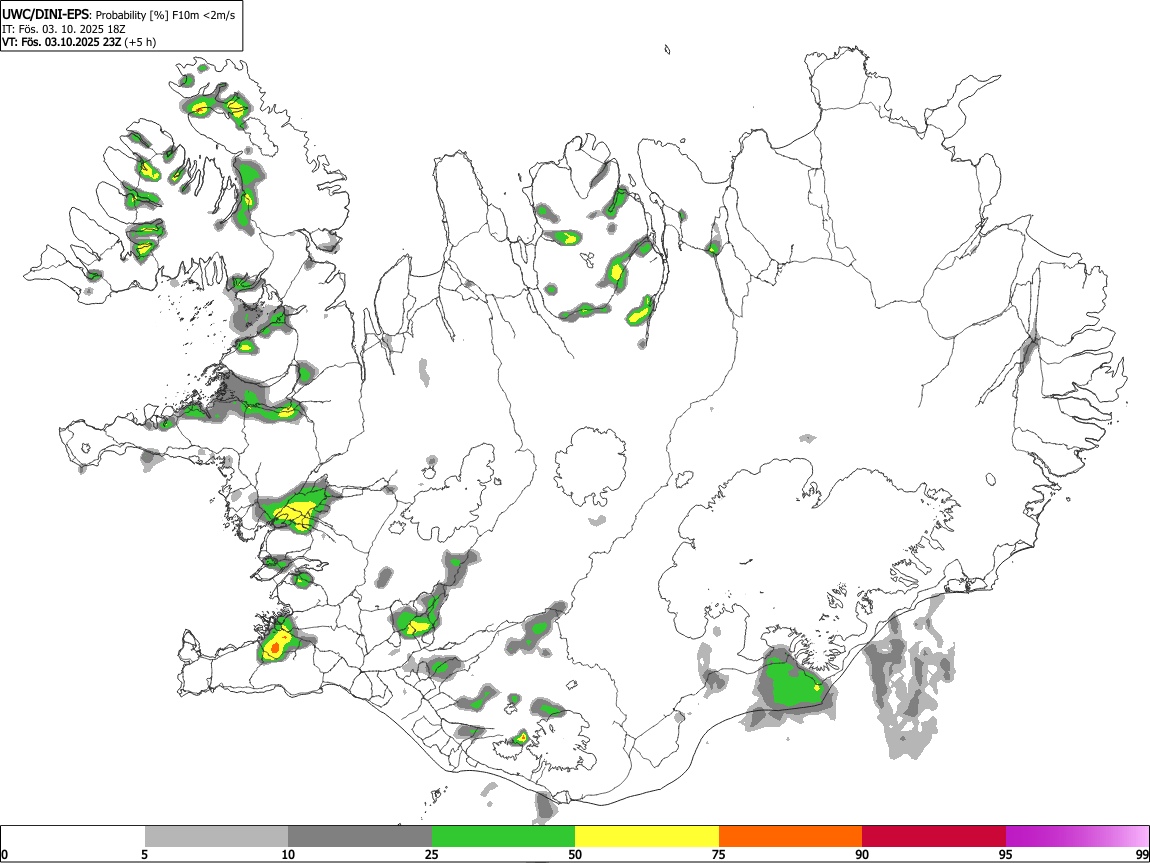Click the legend value 95
Viewport: 1150px width, 863px height.
[x=1006, y=855]
